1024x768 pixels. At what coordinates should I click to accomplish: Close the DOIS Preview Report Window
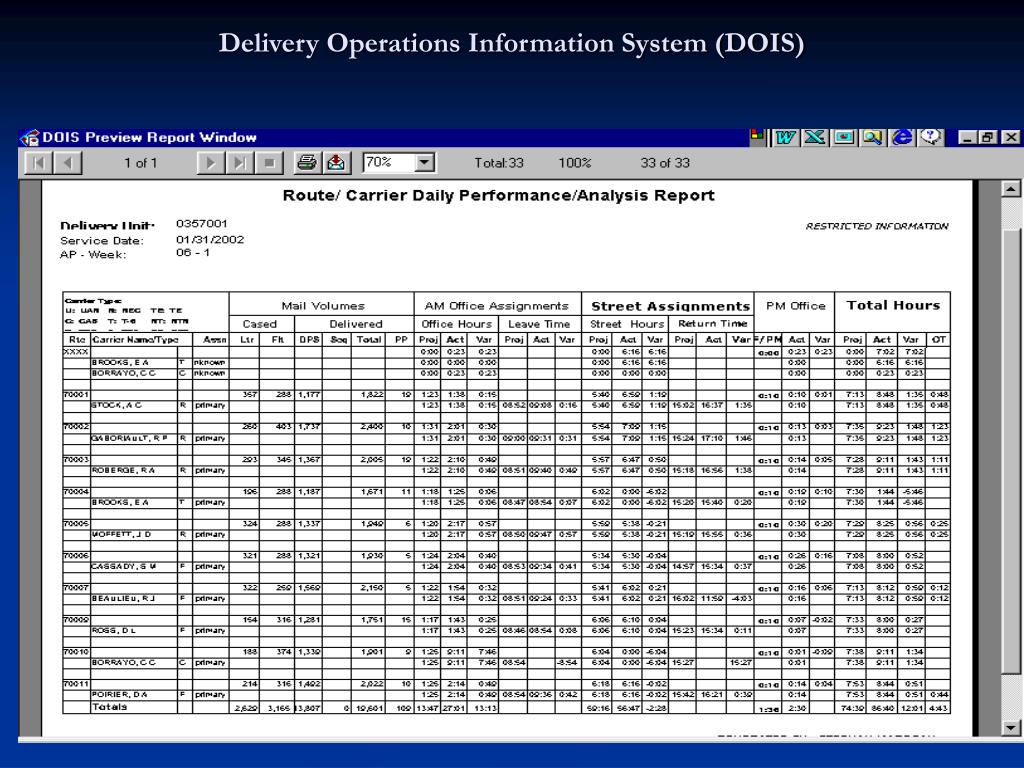(1010, 137)
